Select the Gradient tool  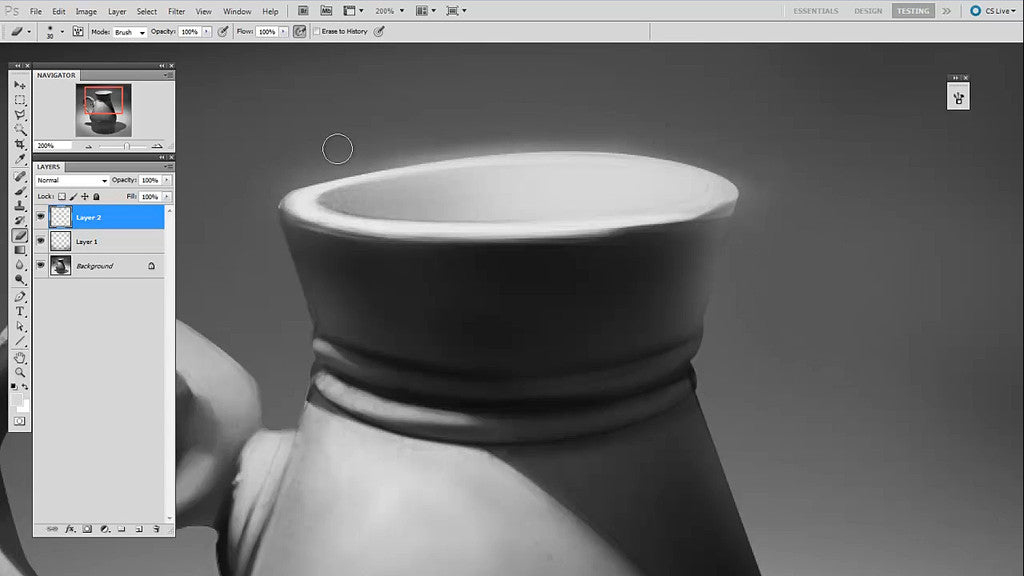pos(20,250)
